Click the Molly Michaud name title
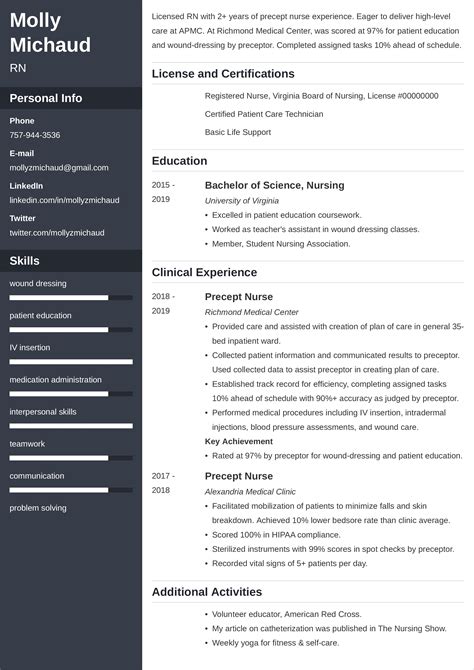The image size is (474, 670). [x=50, y=32]
